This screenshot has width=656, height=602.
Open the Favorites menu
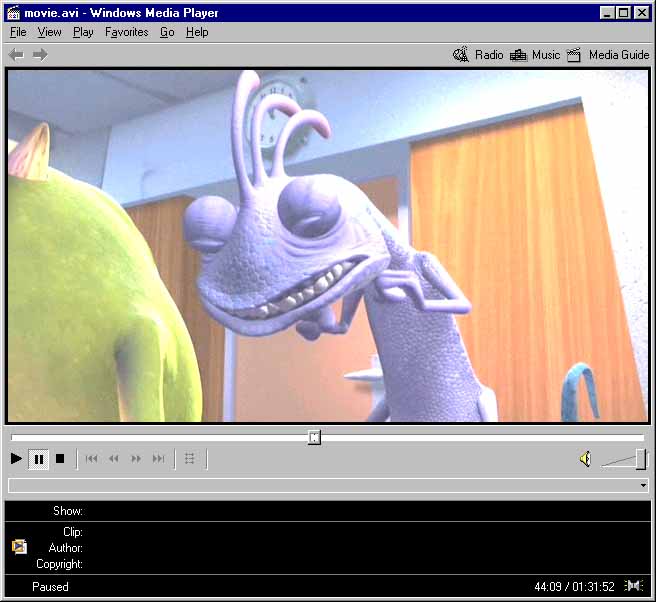[126, 32]
